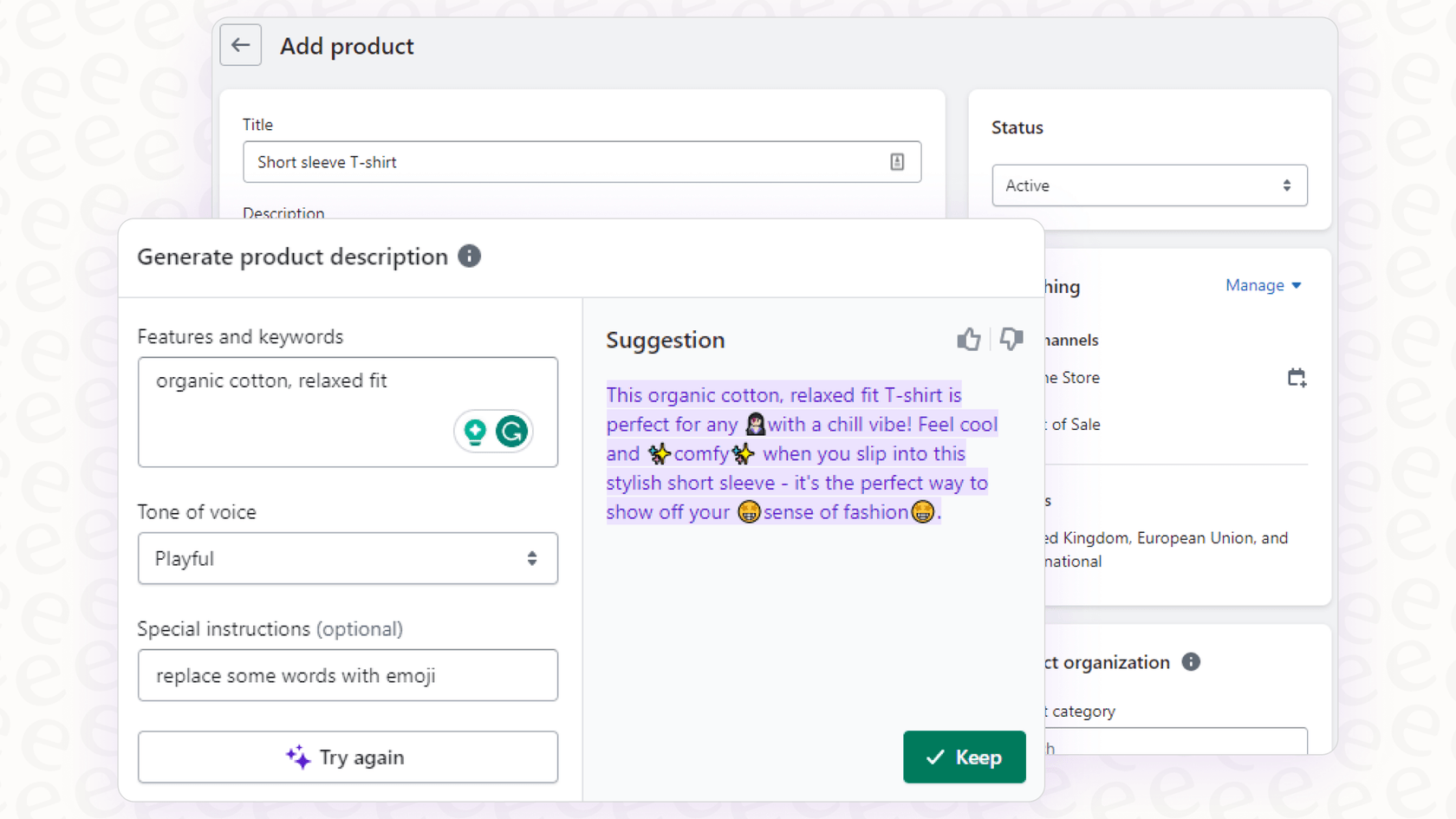This screenshot has height=819, width=1456.
Task: Open the Tone of voice dropdown
Action: [348, 558]
